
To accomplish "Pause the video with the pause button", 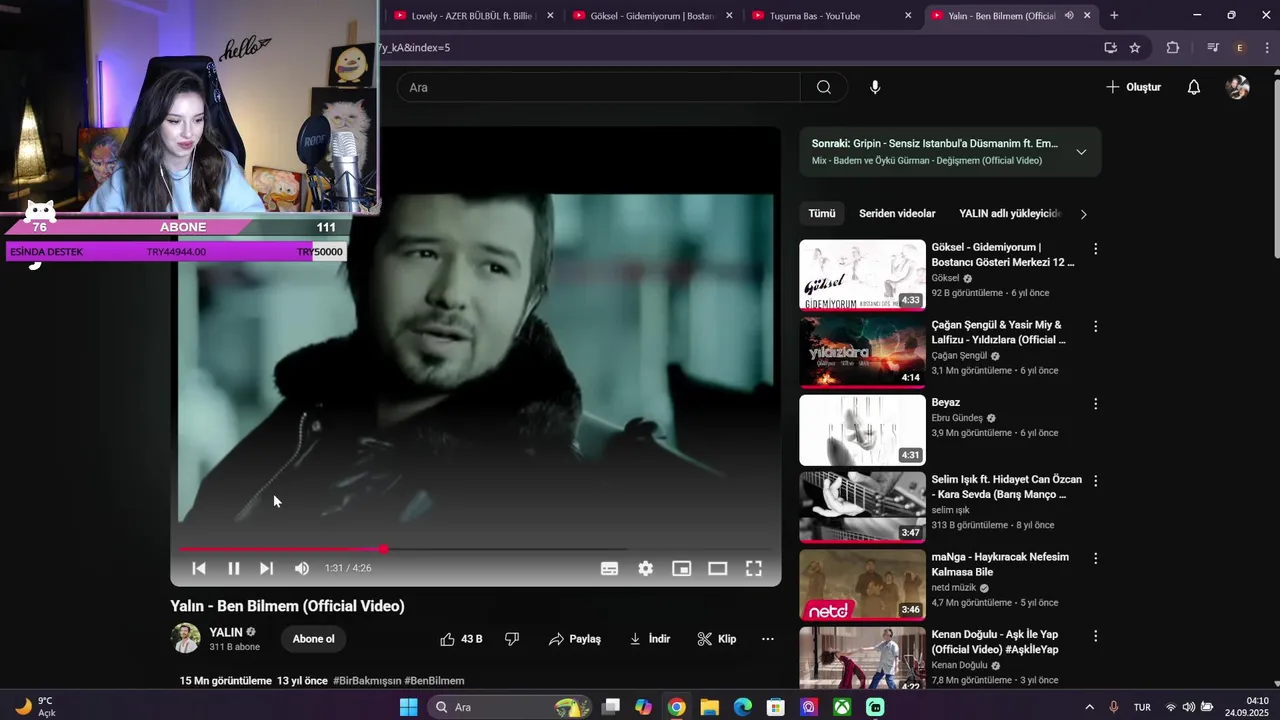I will pos(233,568).
